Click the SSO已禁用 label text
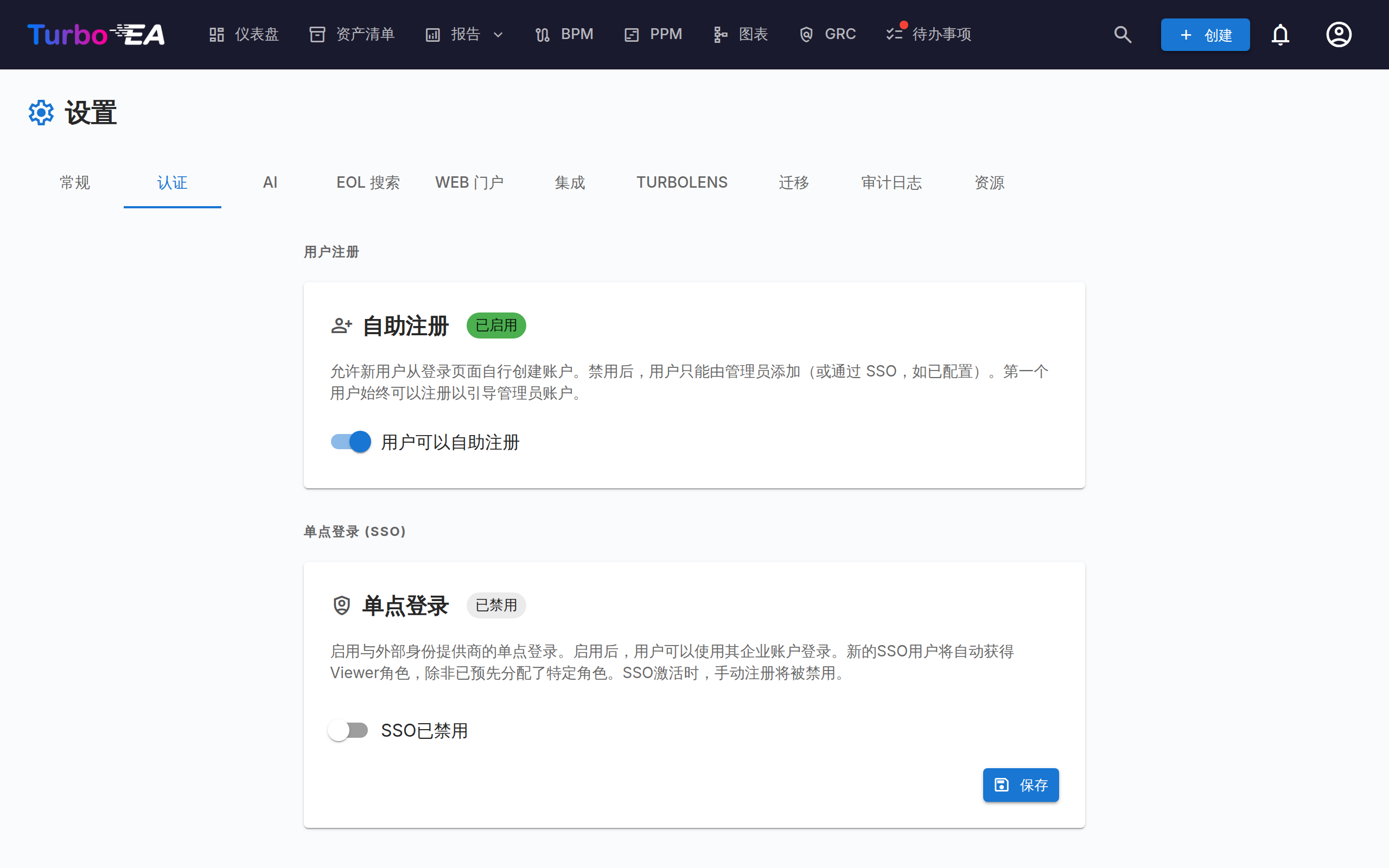 point(424,731)
